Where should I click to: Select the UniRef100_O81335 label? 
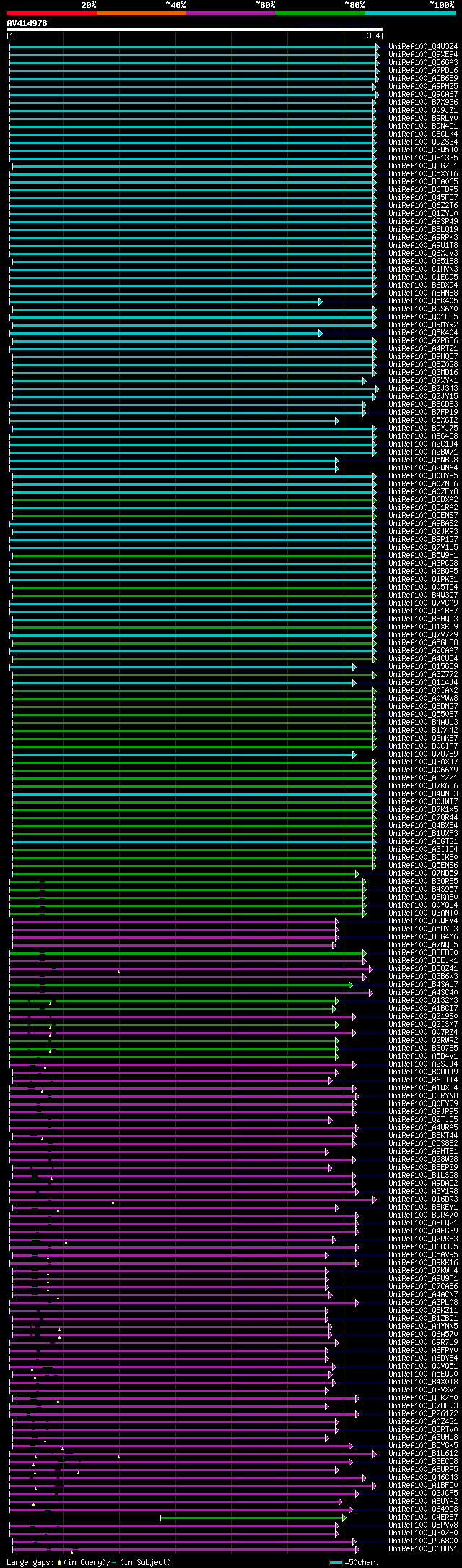(x=423, y=158)
